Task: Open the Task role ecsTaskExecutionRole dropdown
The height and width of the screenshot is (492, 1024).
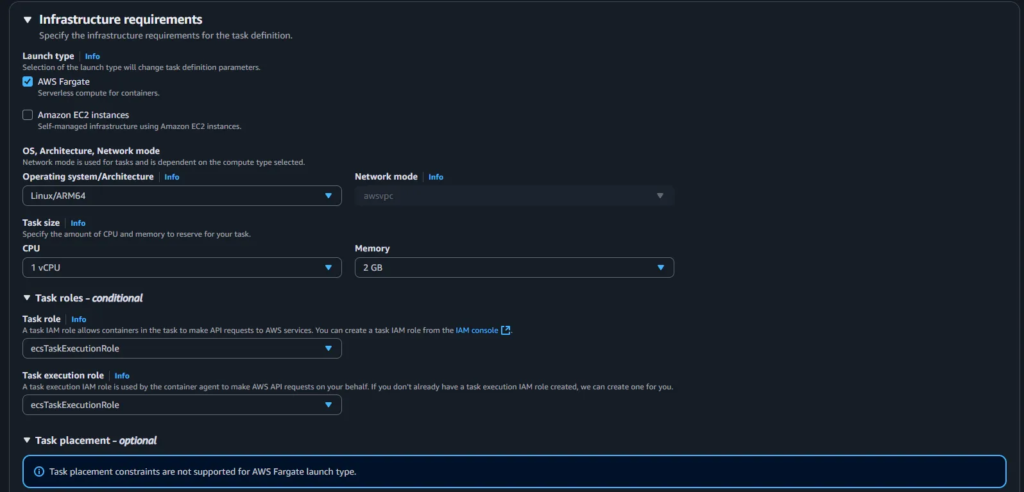Action: coord(182,348)
